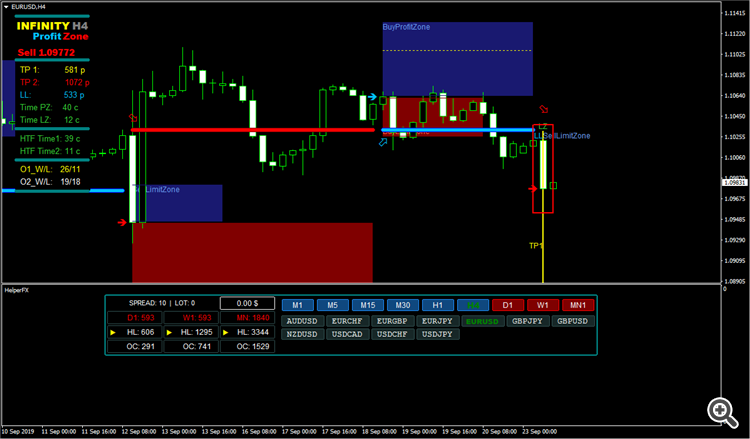The width and height of the screenshot is (750, 439).
Task: Select the M30 timeframe button
Action: click(x=403, y=305)
